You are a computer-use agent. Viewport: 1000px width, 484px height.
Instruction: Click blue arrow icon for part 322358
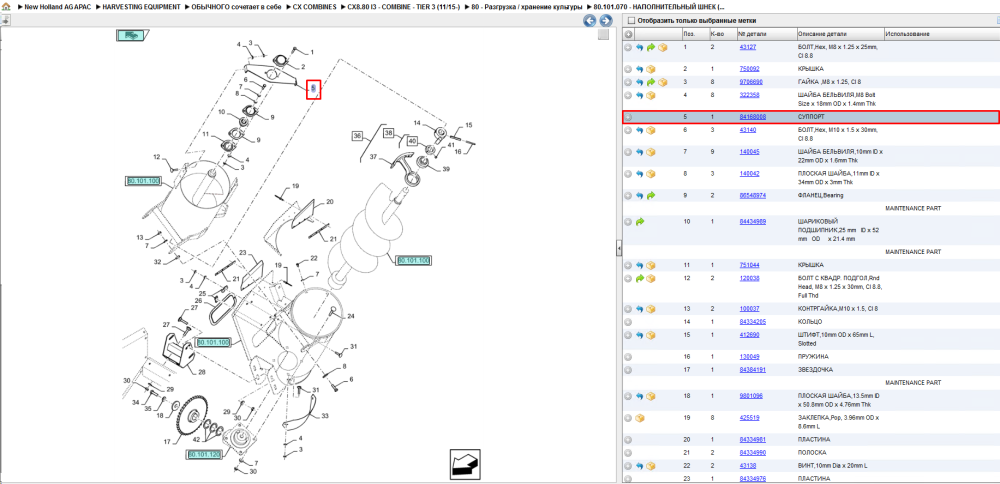click(640, 96)
